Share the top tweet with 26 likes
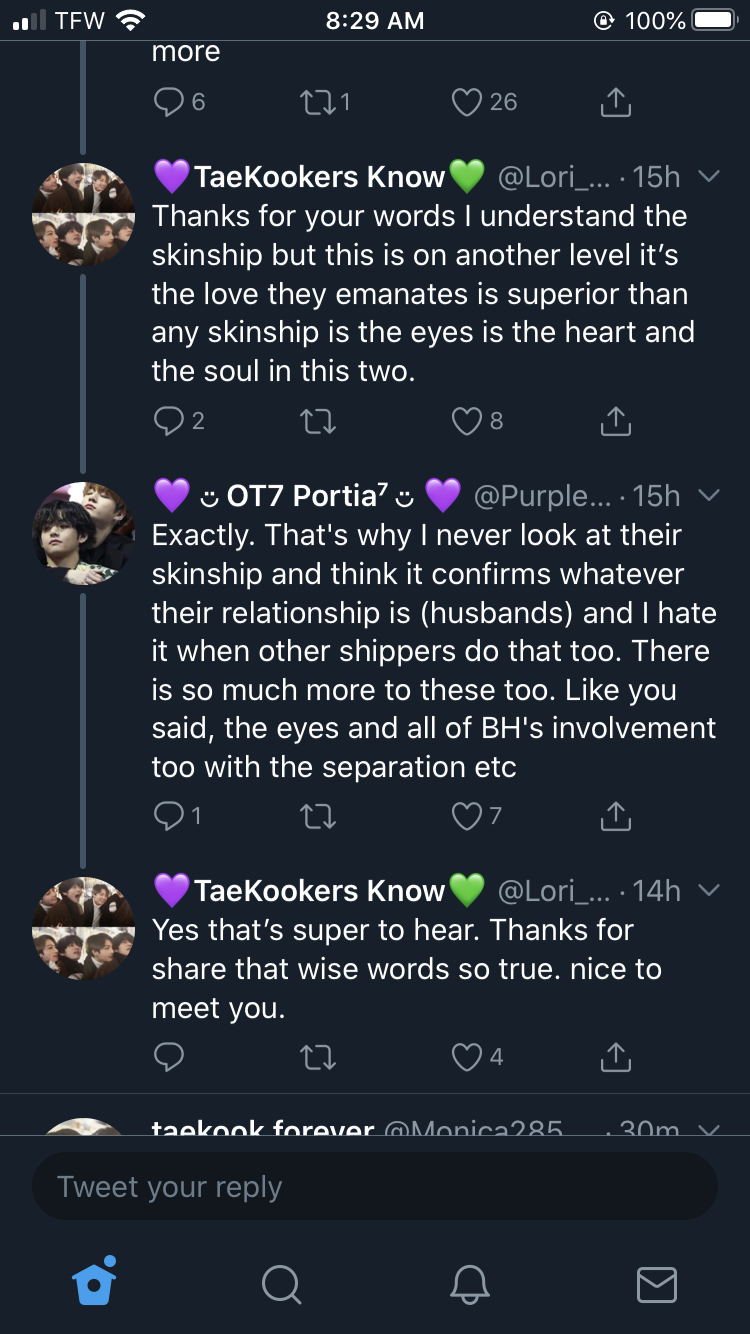 coord(615,102)
